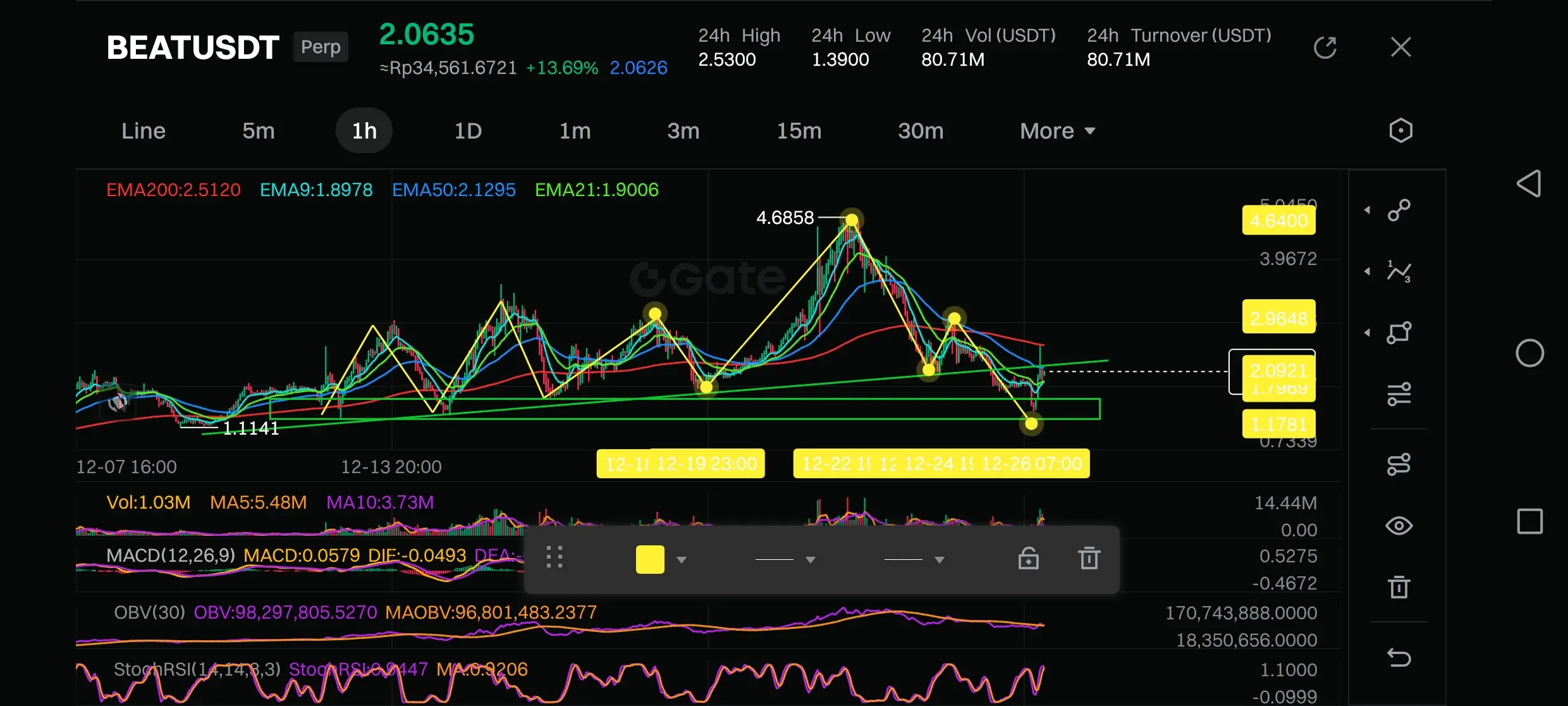Viewport: 1568px width, 706px height.
Task: Open hexagon chart settings icon
Action: (1400, 131)
